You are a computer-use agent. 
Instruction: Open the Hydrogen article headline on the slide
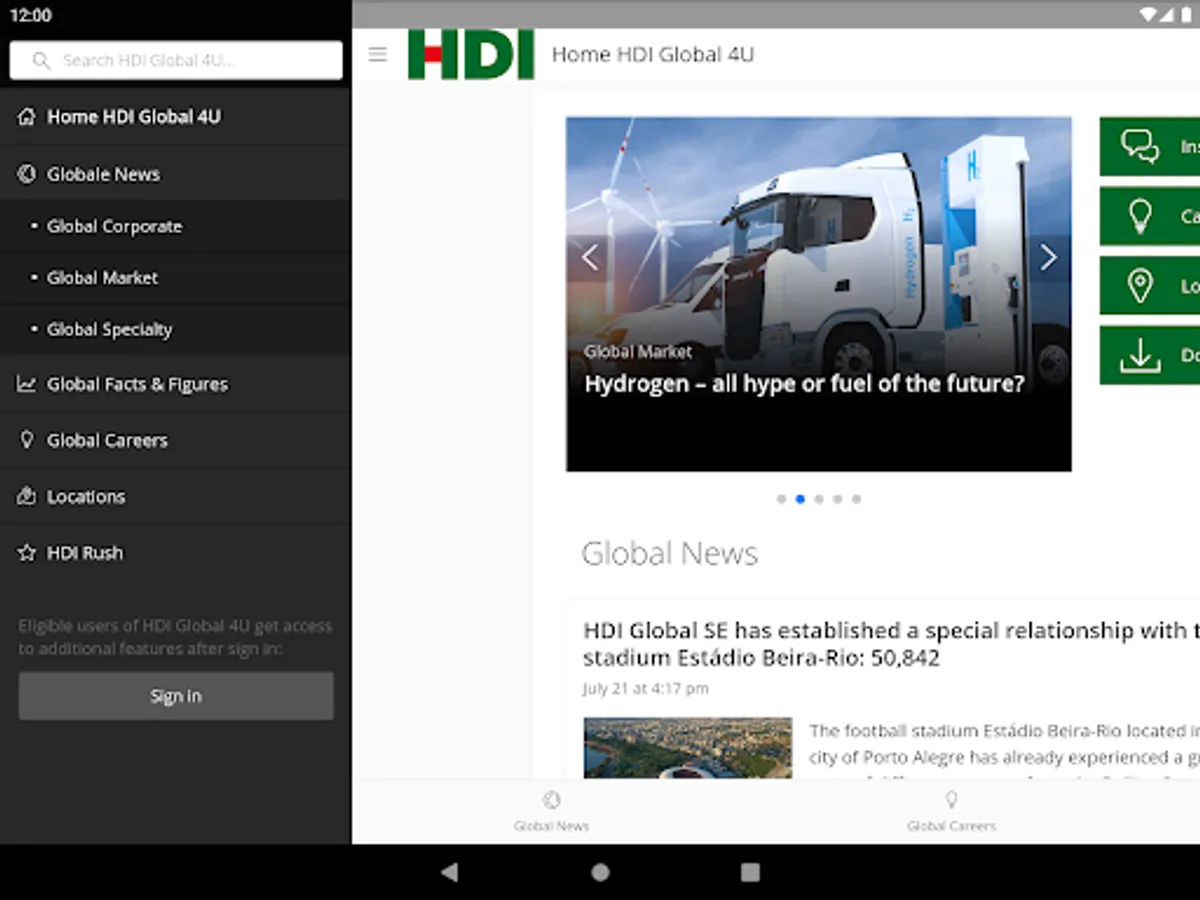point(804,384)
